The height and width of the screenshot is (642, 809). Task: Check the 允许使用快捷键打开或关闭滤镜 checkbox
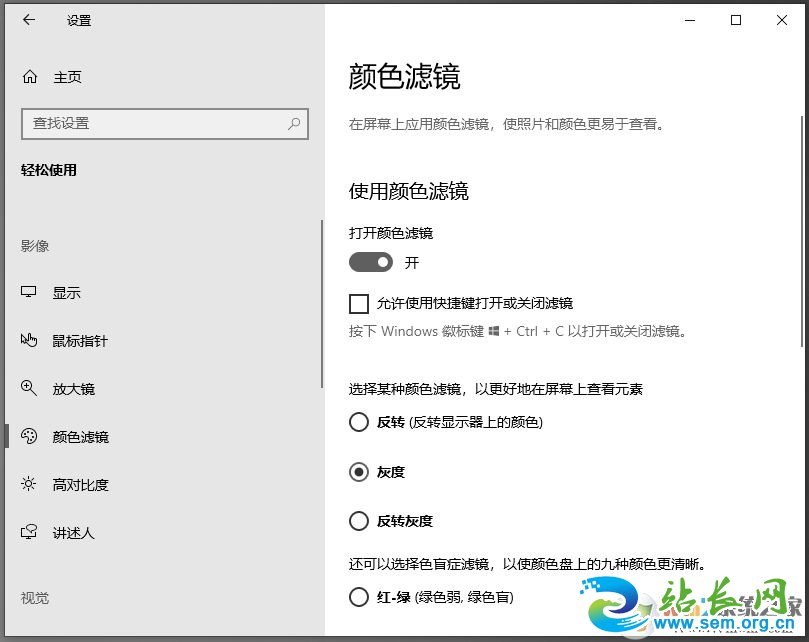pyautogui.click(x=358, y=303)
